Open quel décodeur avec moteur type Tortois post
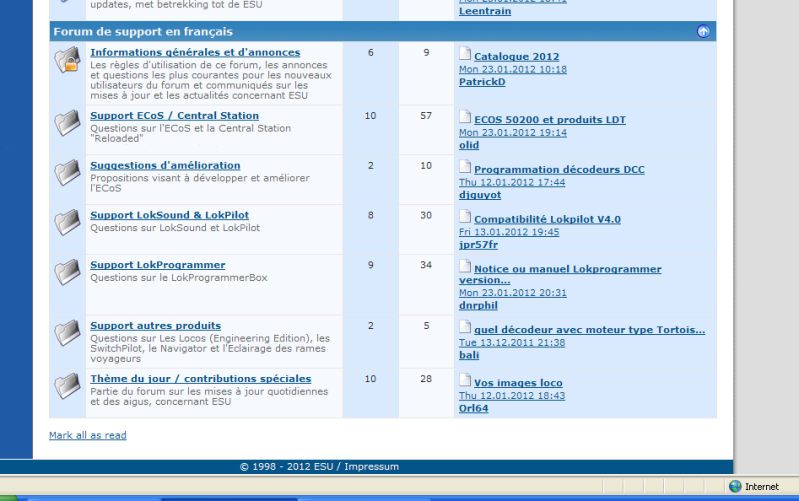The image size is (799, 501). [590, 330]
